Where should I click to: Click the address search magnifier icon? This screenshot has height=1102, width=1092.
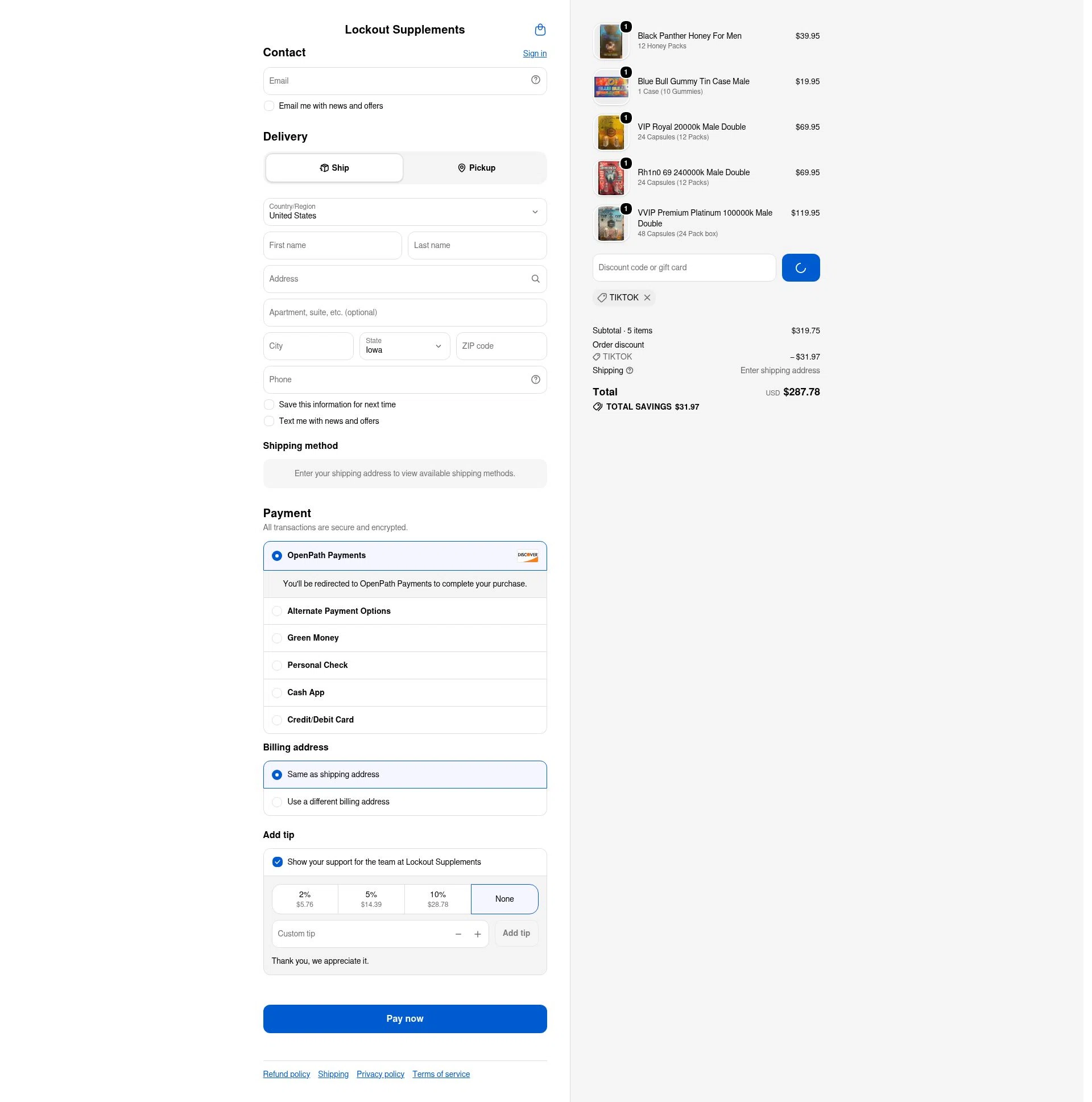[x=535, y=279]
